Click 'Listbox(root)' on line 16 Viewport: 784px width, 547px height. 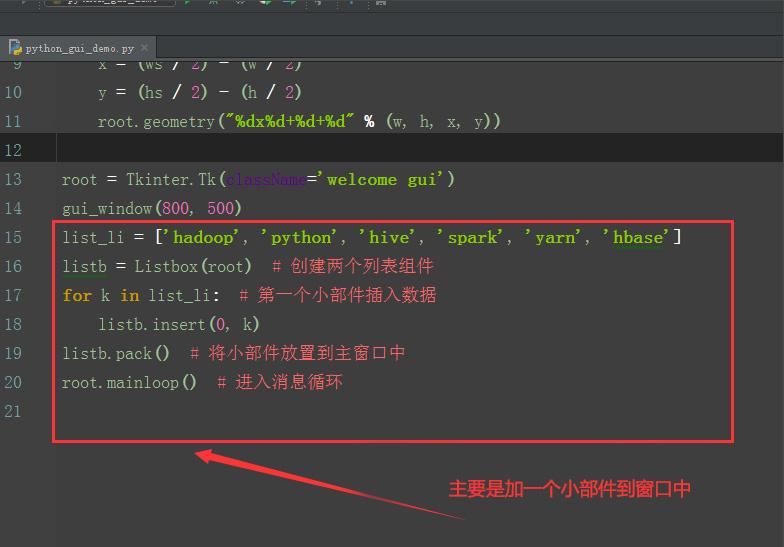193,266
